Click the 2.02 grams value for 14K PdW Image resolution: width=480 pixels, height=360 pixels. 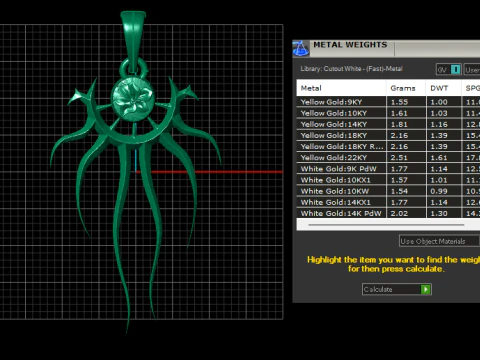tap(399, 213)
